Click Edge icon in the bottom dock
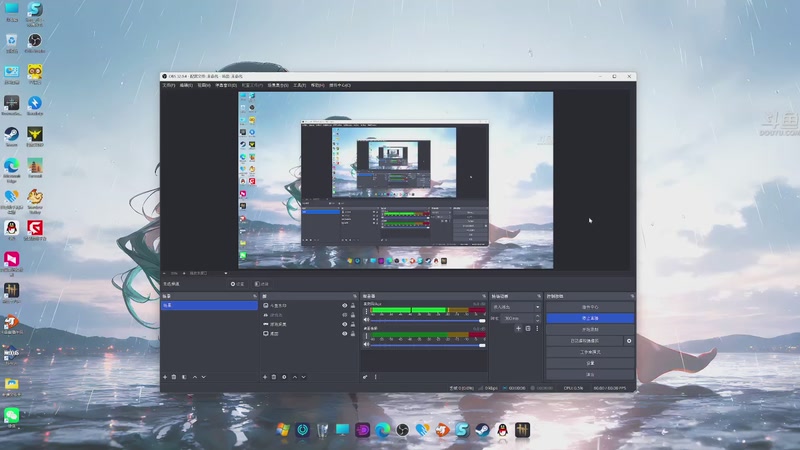The height and width of the screenshot is (450, 800). pos(383,430)
